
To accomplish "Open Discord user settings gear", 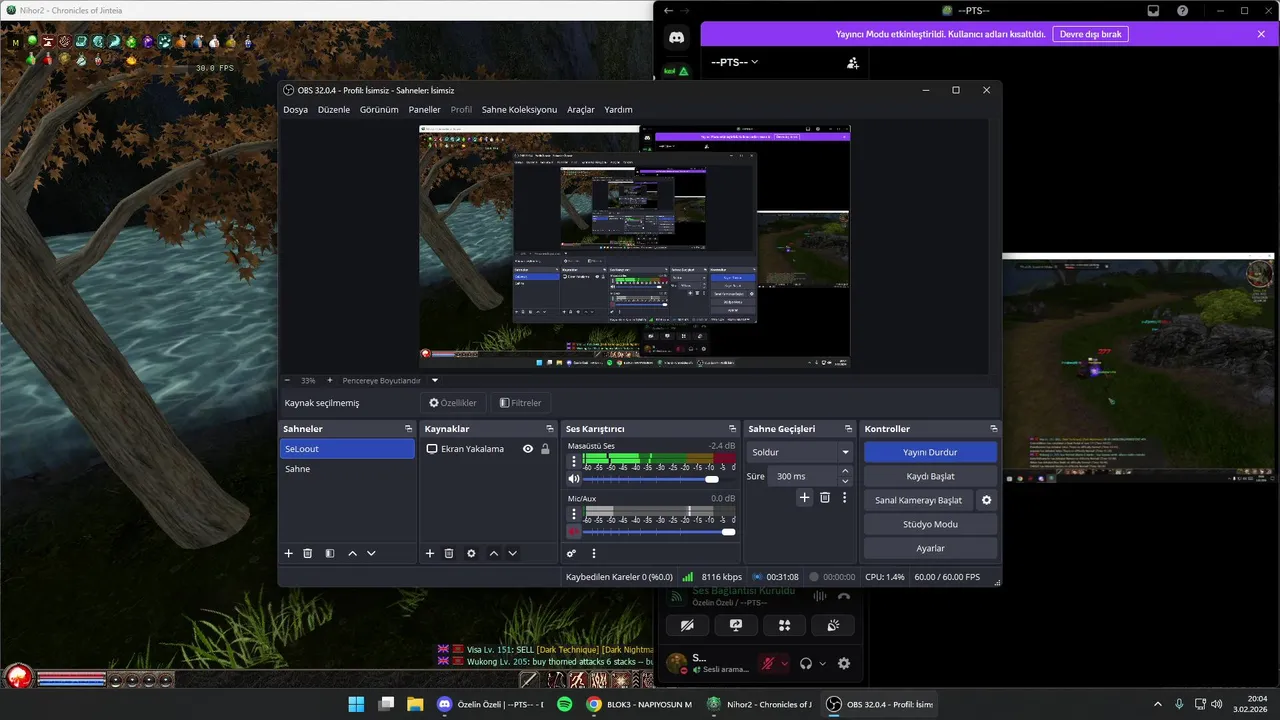I will click(844, 663).
